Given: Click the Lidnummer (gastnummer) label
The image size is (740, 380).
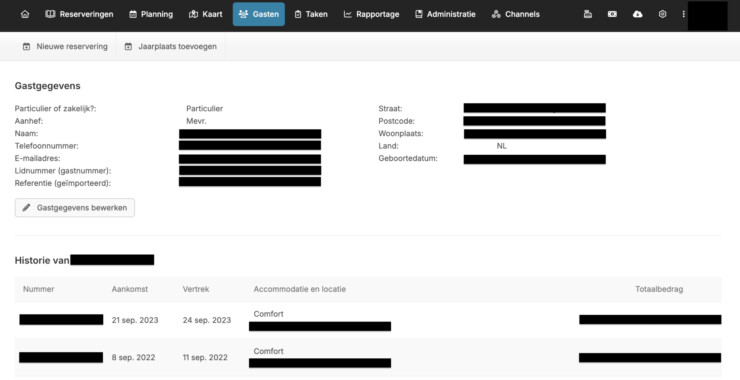Looking at the screenshot, I should tap(63, 171).
